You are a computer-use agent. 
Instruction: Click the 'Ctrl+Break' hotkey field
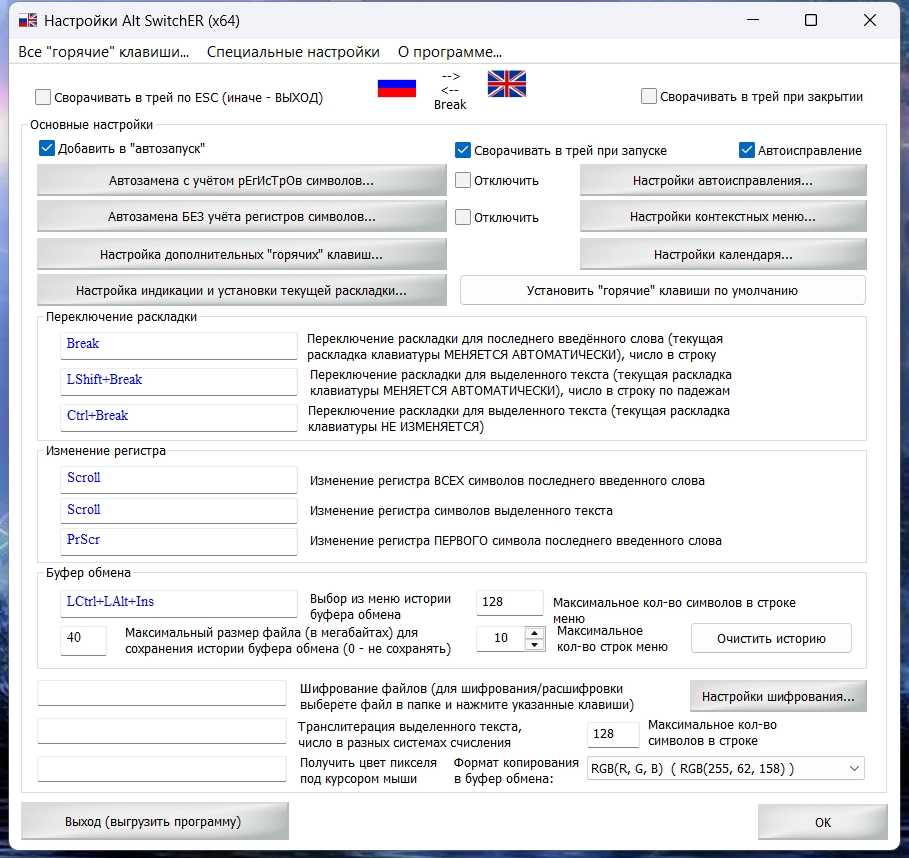(x=179, y=417)
